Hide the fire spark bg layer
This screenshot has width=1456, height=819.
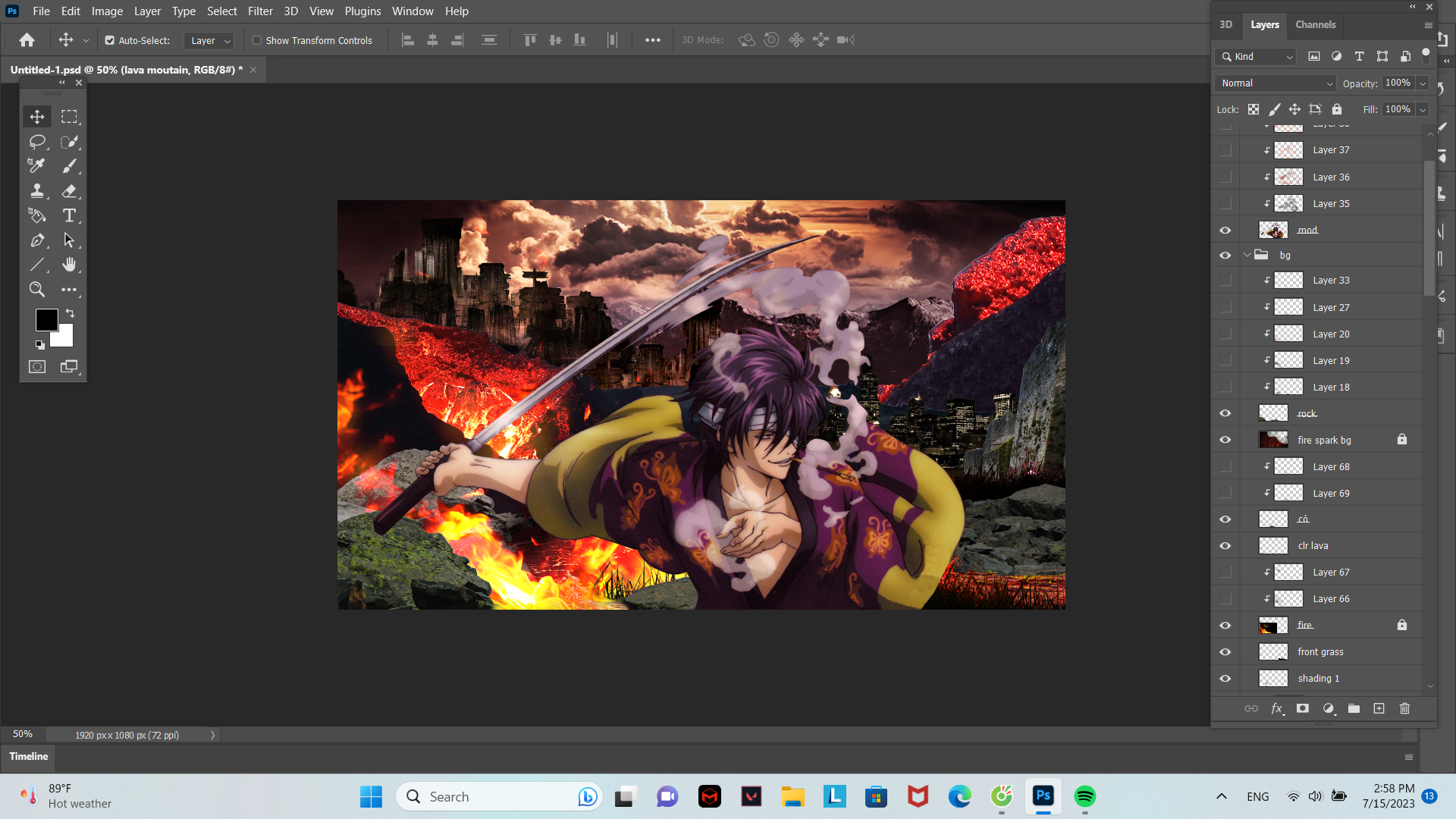[1225, 440]
